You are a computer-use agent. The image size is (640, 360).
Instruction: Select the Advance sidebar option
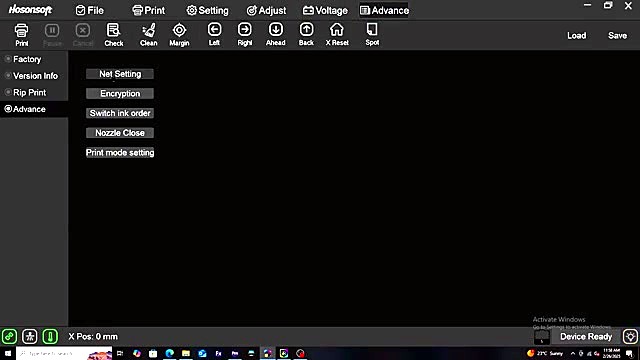coord(34,109)
